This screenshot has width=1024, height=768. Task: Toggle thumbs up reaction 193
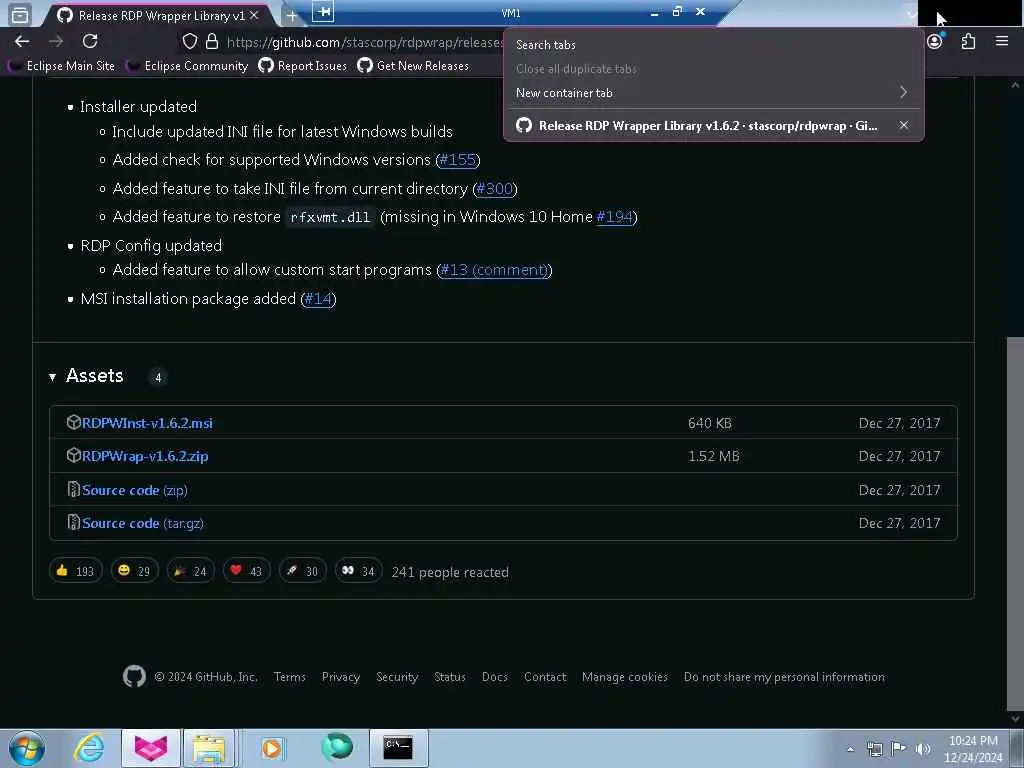point(76,571)
